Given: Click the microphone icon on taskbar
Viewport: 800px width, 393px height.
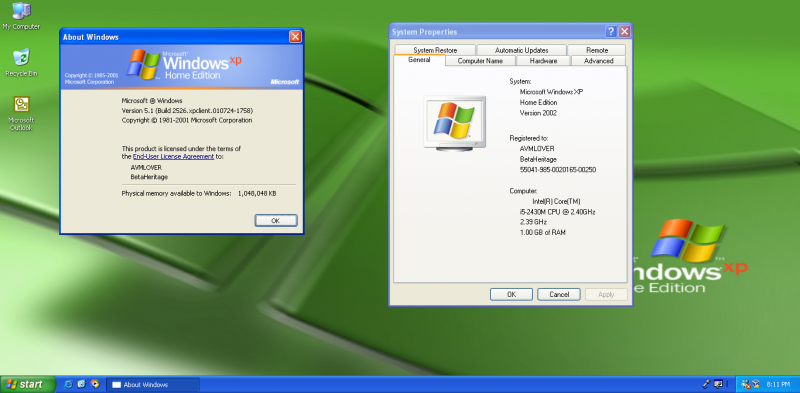Looking at the screenshot, I should (707, 384).
